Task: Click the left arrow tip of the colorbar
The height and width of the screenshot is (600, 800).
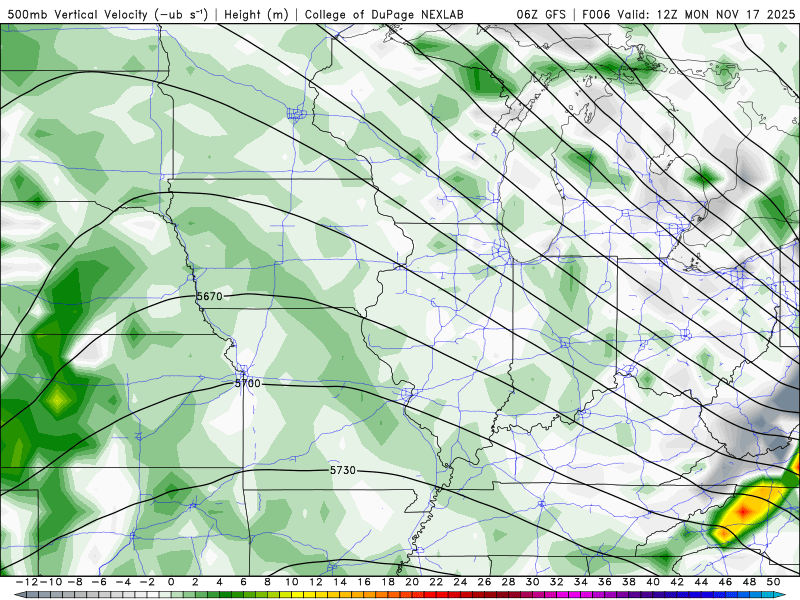Action: 19,595
